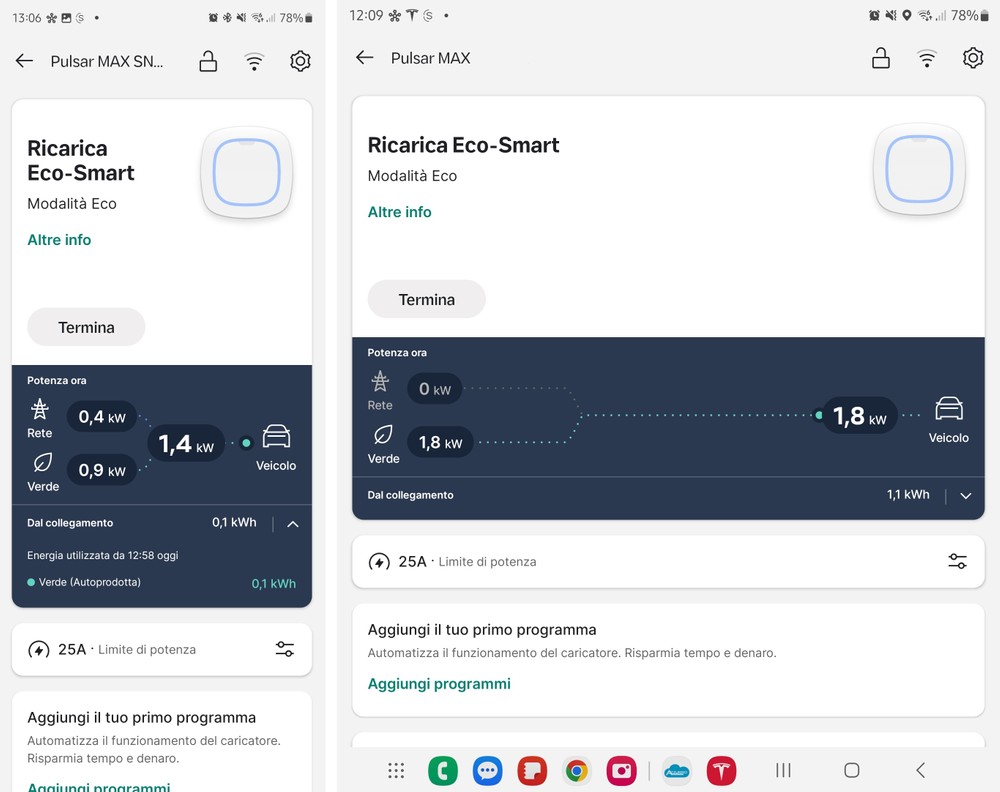Open the app drawer grid icon
This screenshot has height=792, width=1000.
coord(396,770)
